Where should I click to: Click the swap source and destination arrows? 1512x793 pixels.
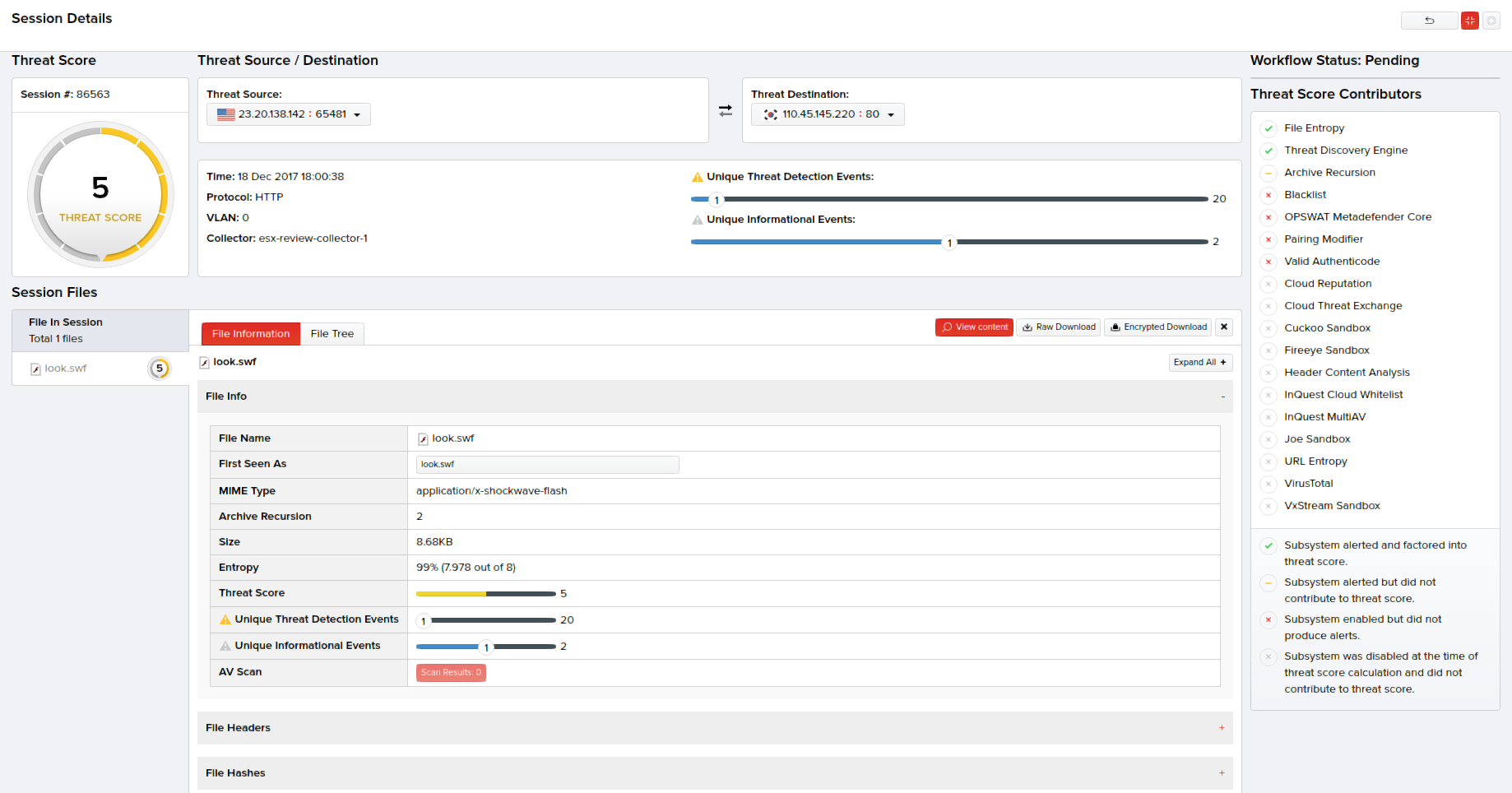tap(726, 111)
